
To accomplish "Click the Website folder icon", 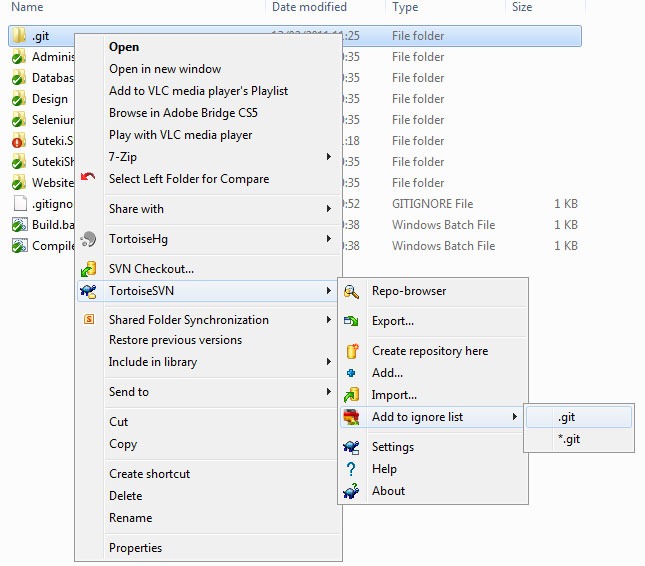I will [19, 183].
